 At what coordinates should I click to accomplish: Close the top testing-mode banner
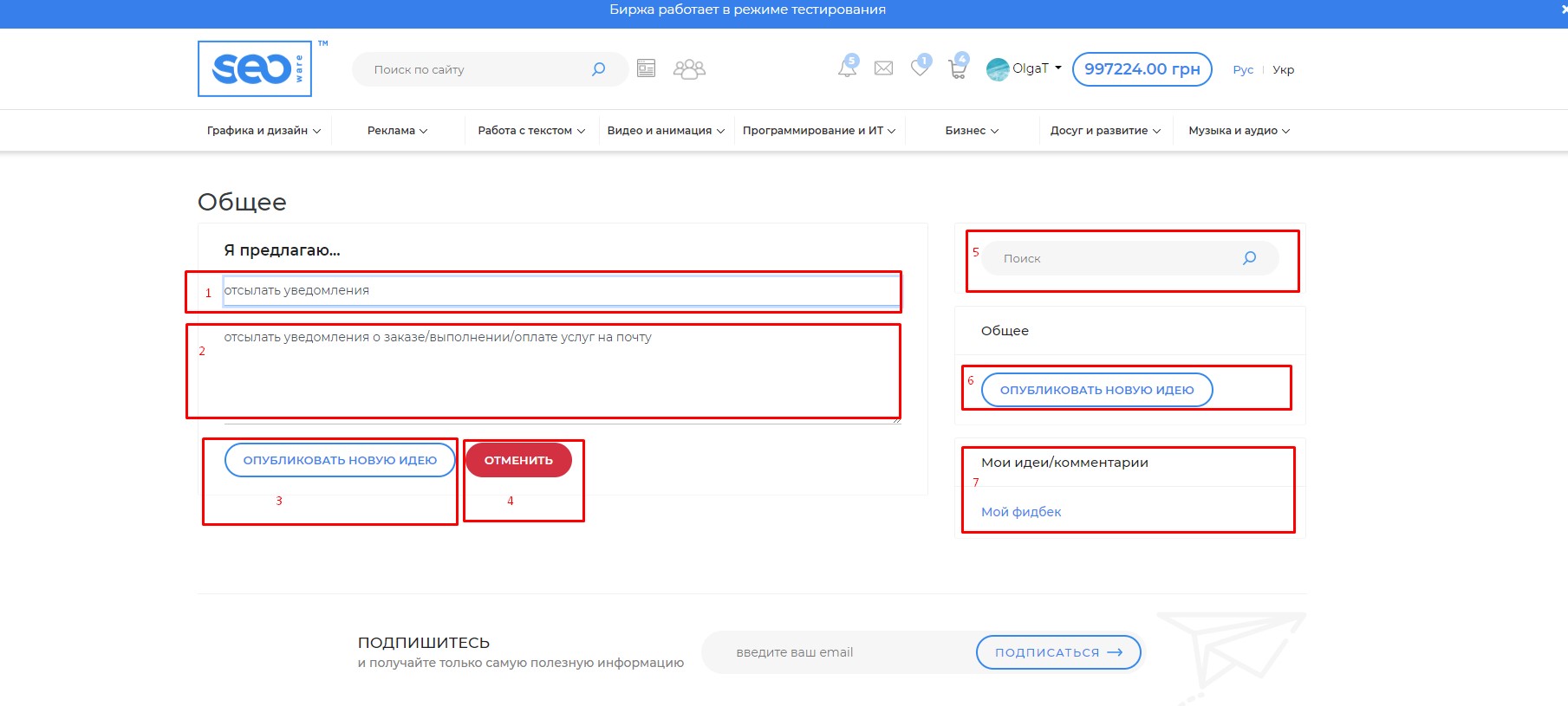(x=1563, y=10)
